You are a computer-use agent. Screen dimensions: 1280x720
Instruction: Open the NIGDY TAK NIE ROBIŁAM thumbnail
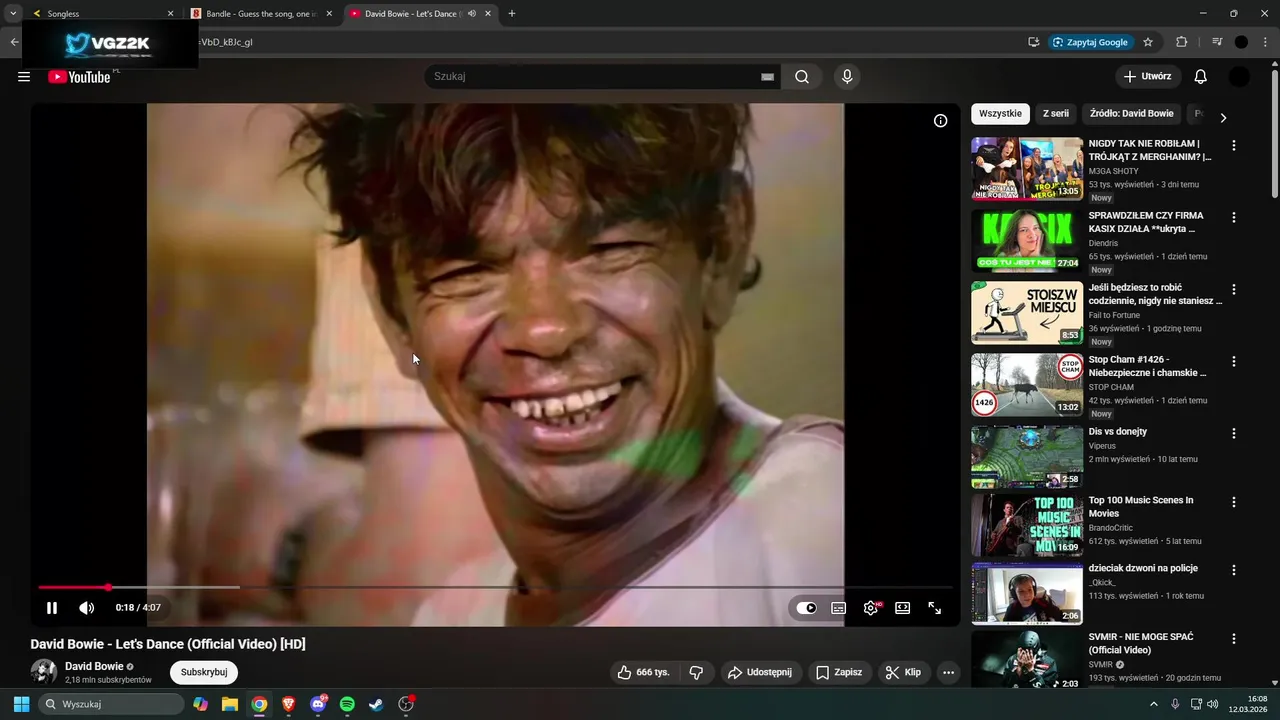tap(1027, 169)
